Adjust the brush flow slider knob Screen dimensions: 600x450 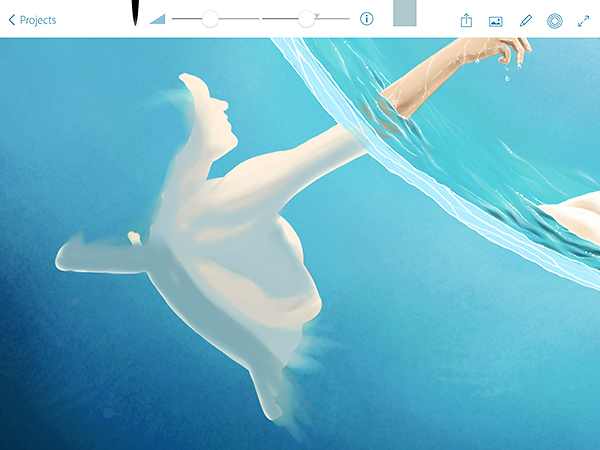pyautogui.click(x=306, y=18)
